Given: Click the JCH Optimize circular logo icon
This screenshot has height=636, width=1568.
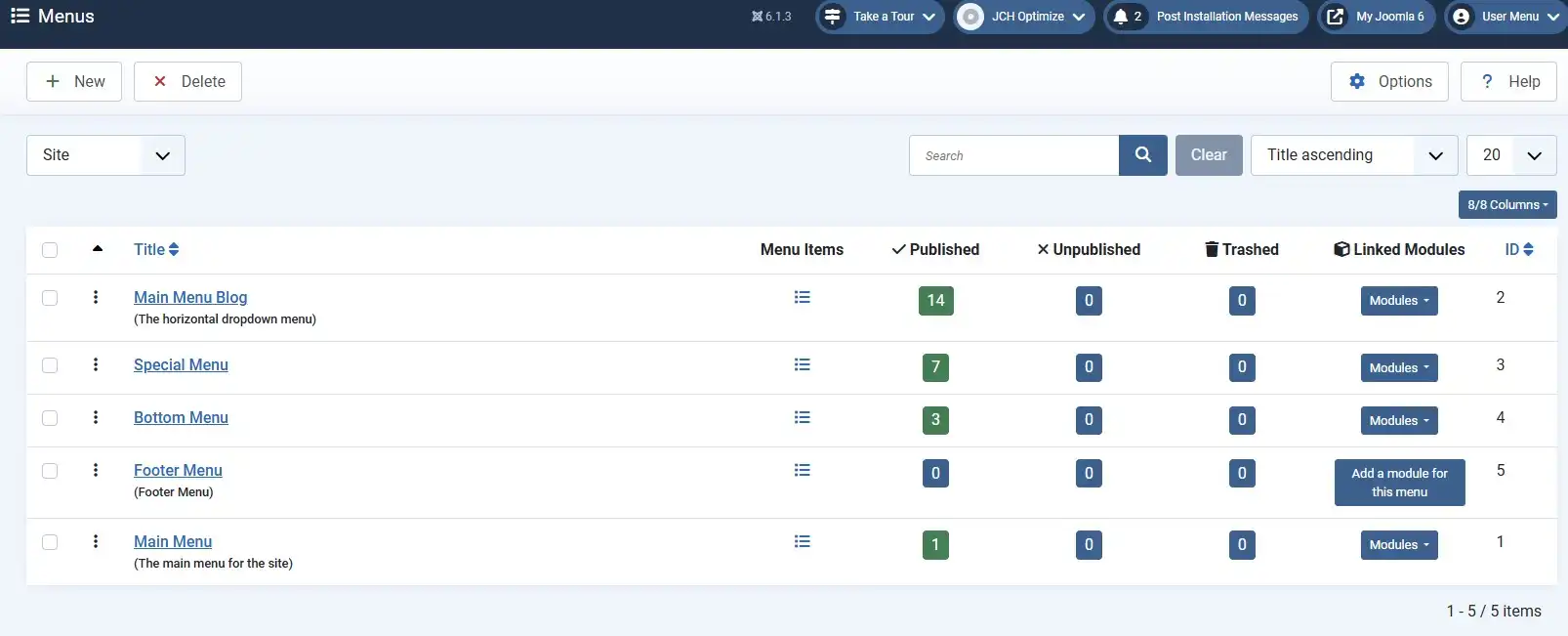Looking at the screenshot, I should [x=970, y=17].
